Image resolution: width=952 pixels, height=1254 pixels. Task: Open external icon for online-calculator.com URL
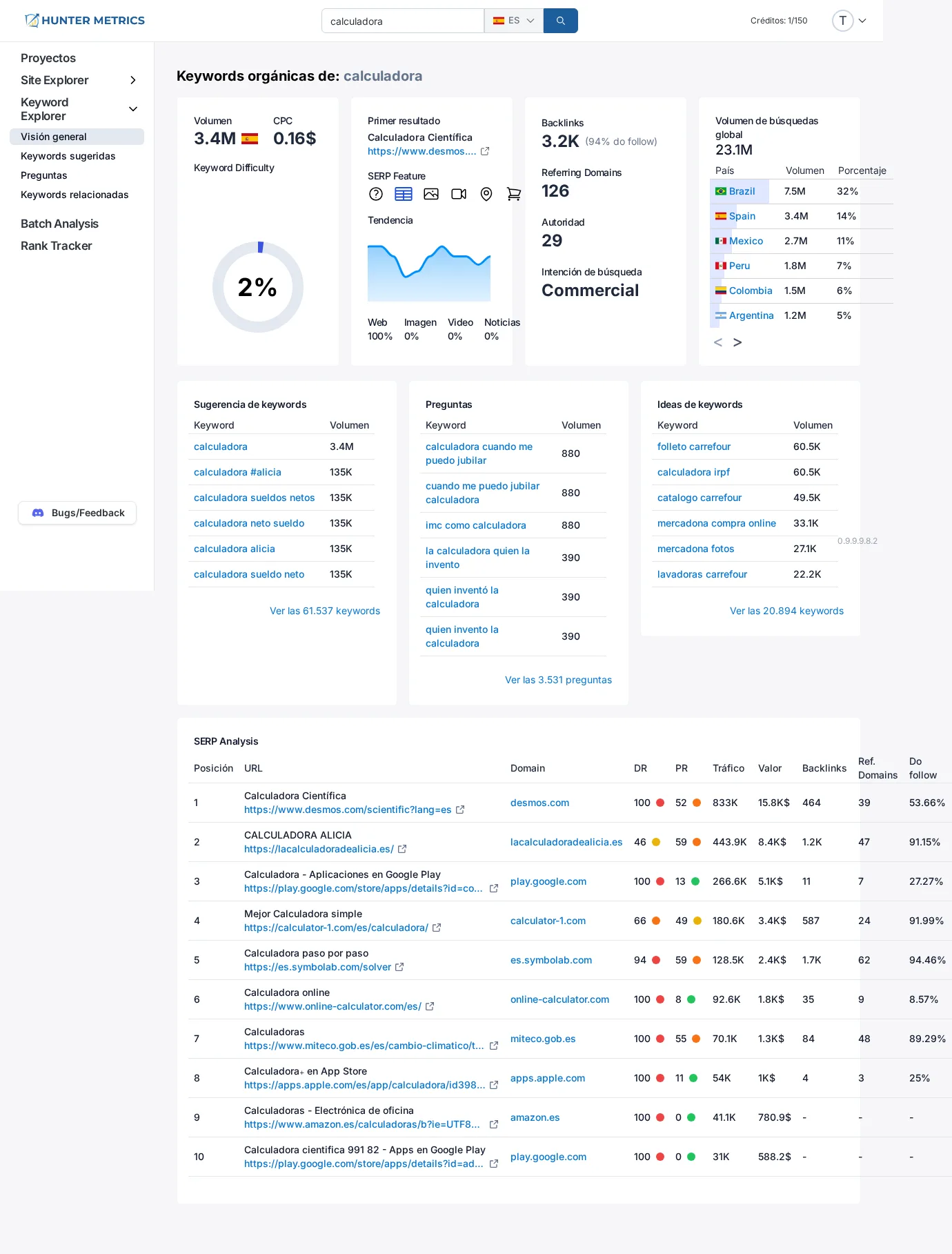click(430, 1006)
